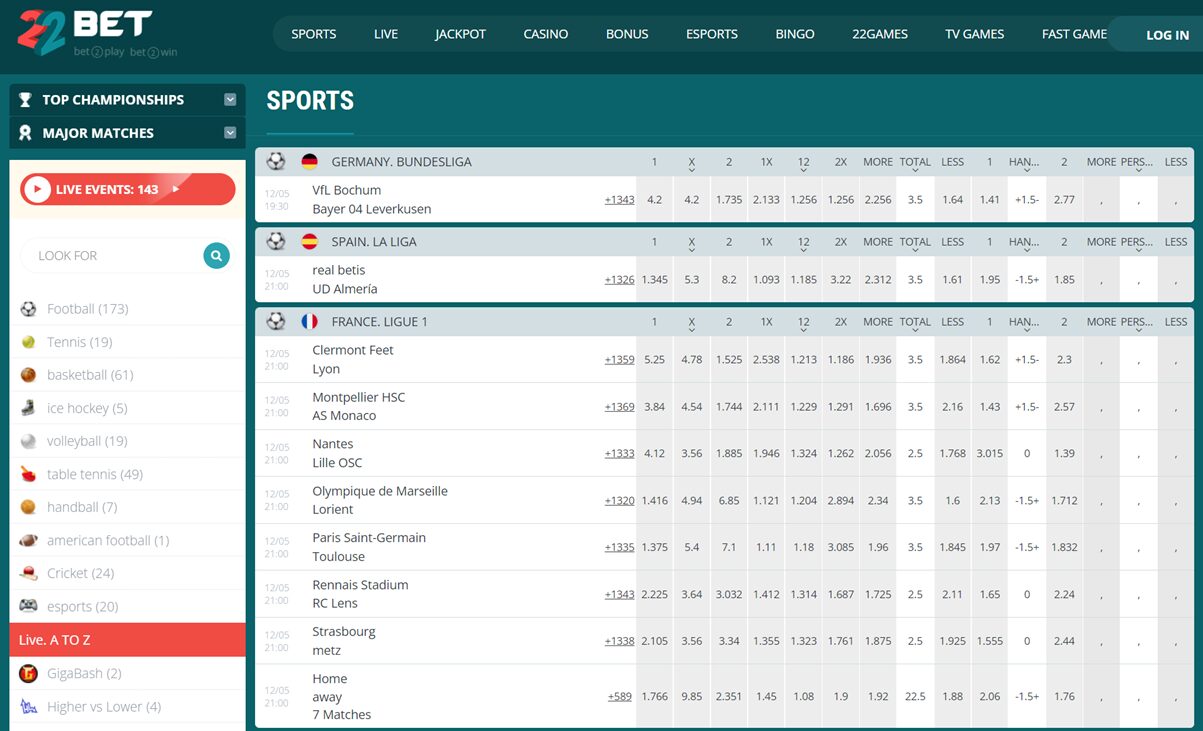1203x731 pixels.
Task: Click the basketball icon in sidebar
Action: (28, 375)
